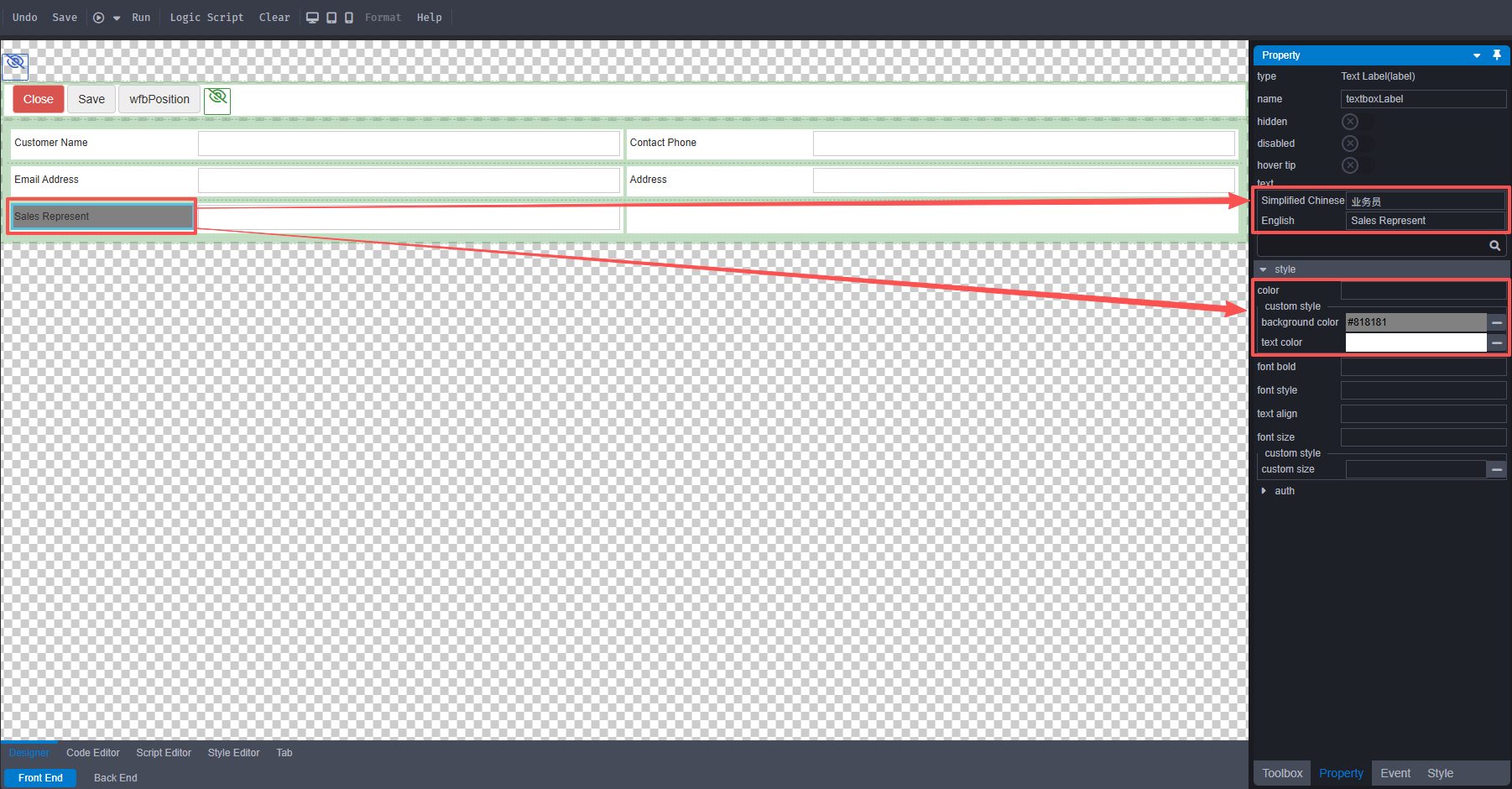Clear text color with minus button

[x=1496, y=342]
